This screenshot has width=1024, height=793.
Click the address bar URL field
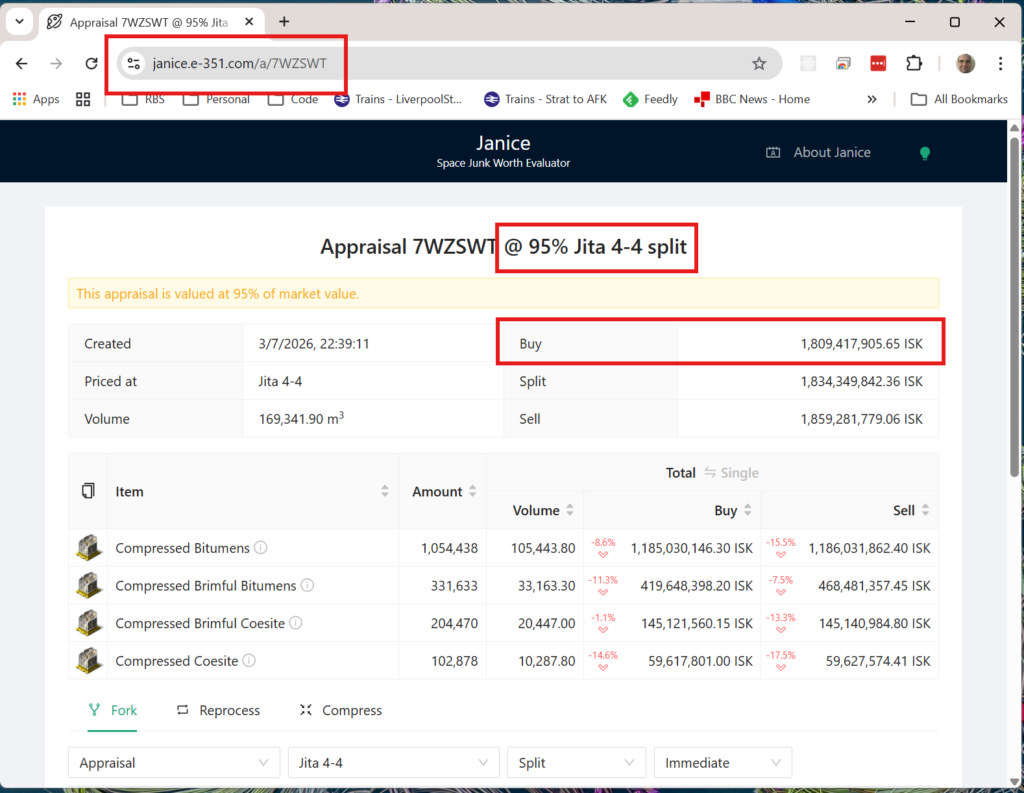[400, 64]
